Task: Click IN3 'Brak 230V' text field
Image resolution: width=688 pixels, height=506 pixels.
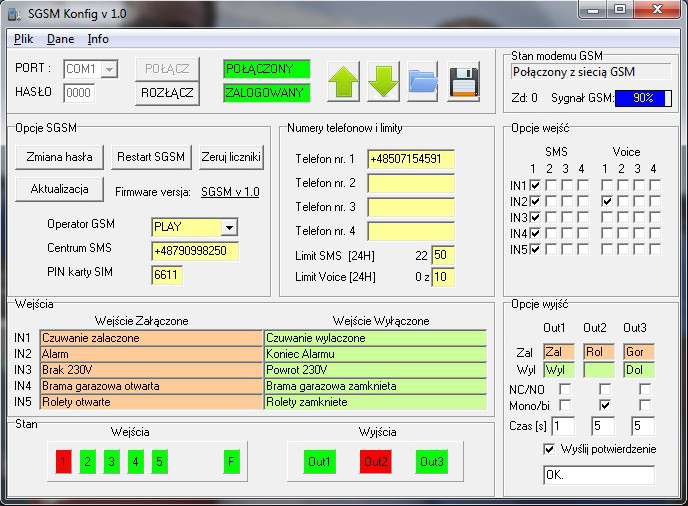Action: coord(151,370)
